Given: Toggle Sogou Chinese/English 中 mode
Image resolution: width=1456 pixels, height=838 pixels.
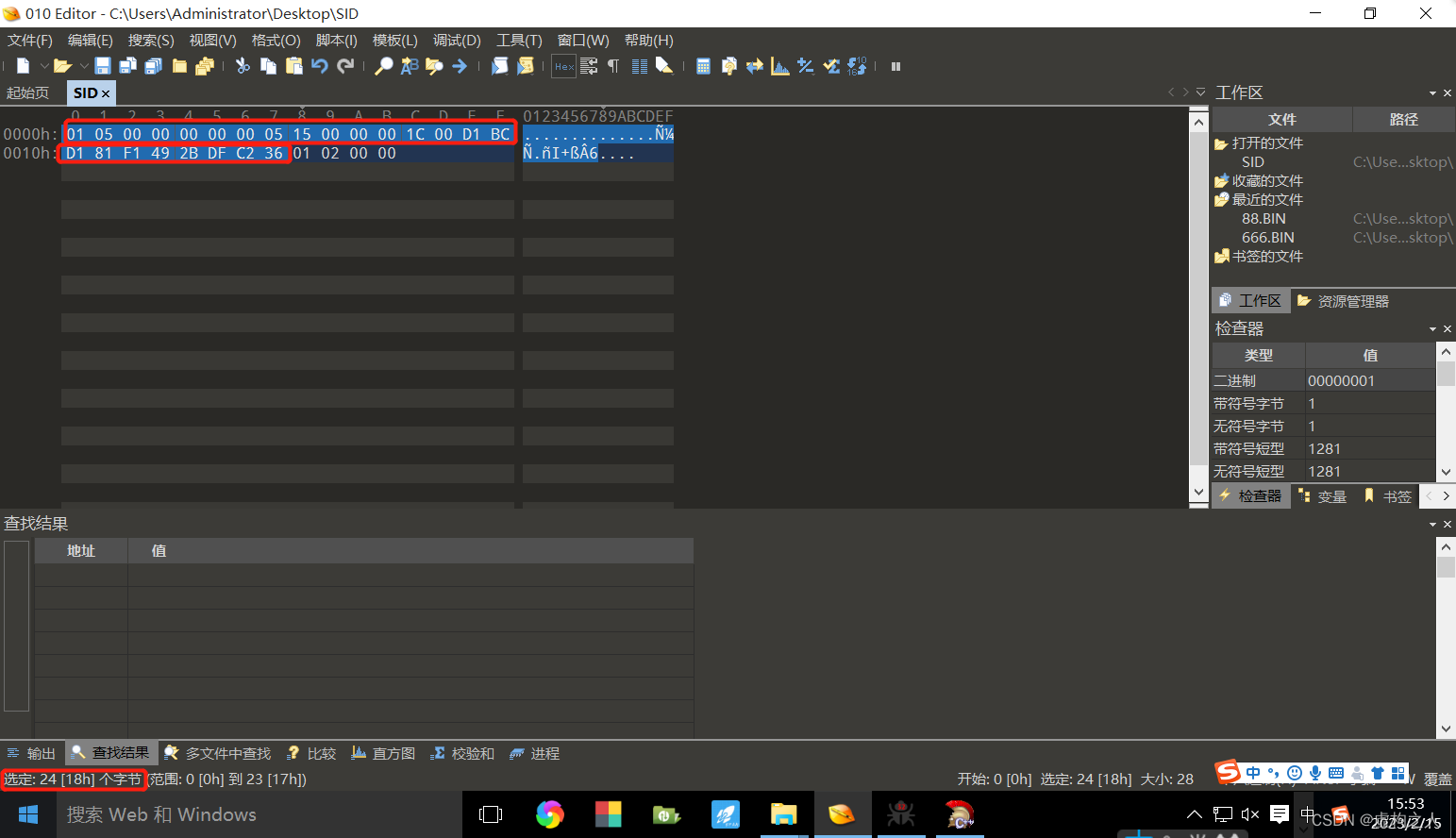Looking at the screenshot, I should pyautogui.click(x=1253, y=773).
